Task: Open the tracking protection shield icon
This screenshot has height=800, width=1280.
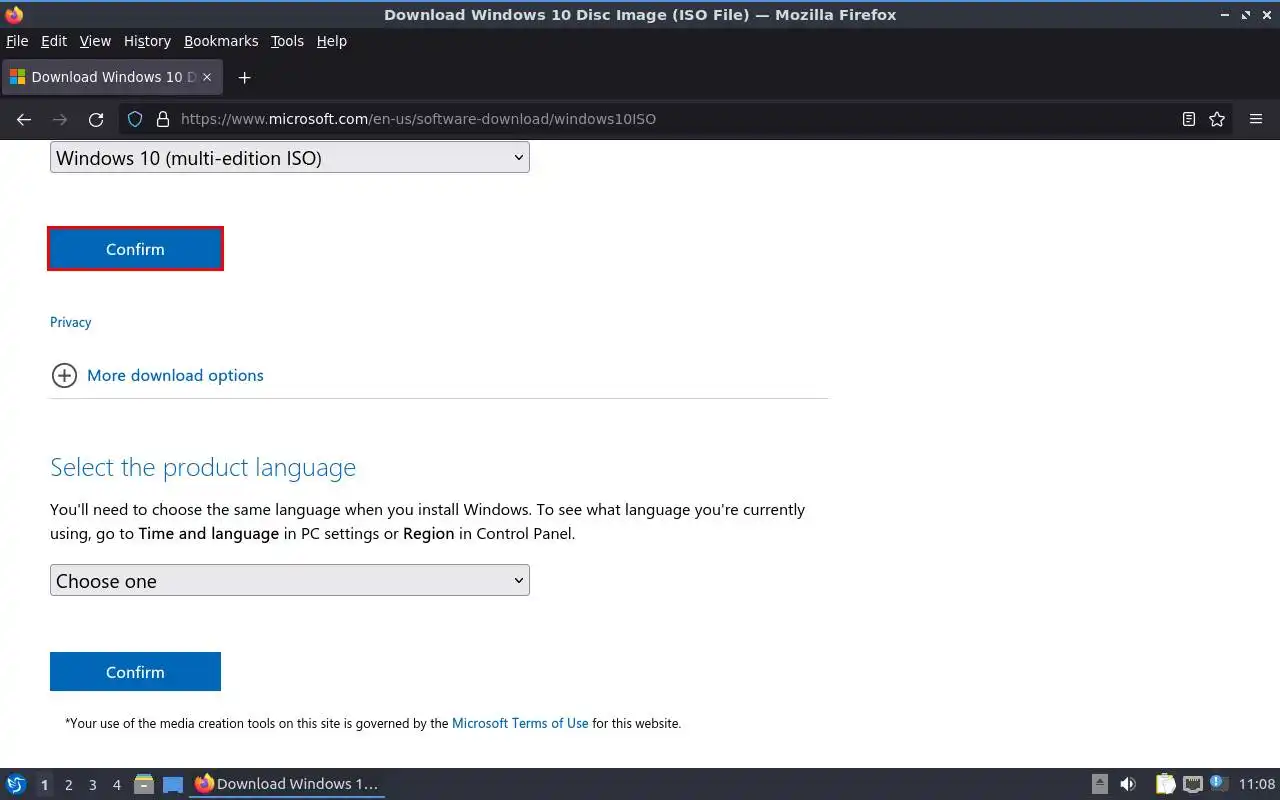Action: (135, 119)
